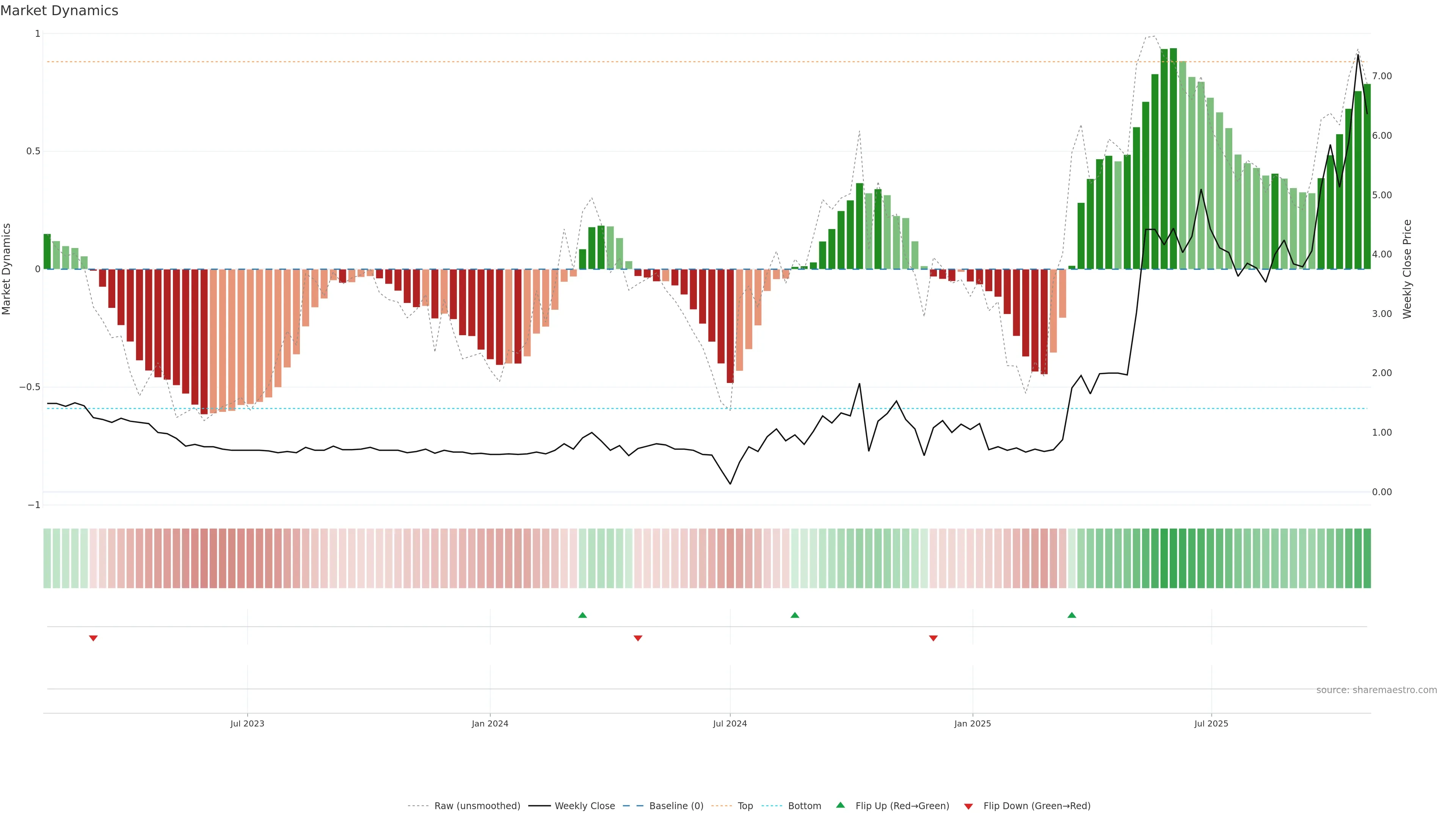Click the Flip Up (Red→Green) legend text
Image resolution: width=1456 pixels, height=819 pixels.
902,806
